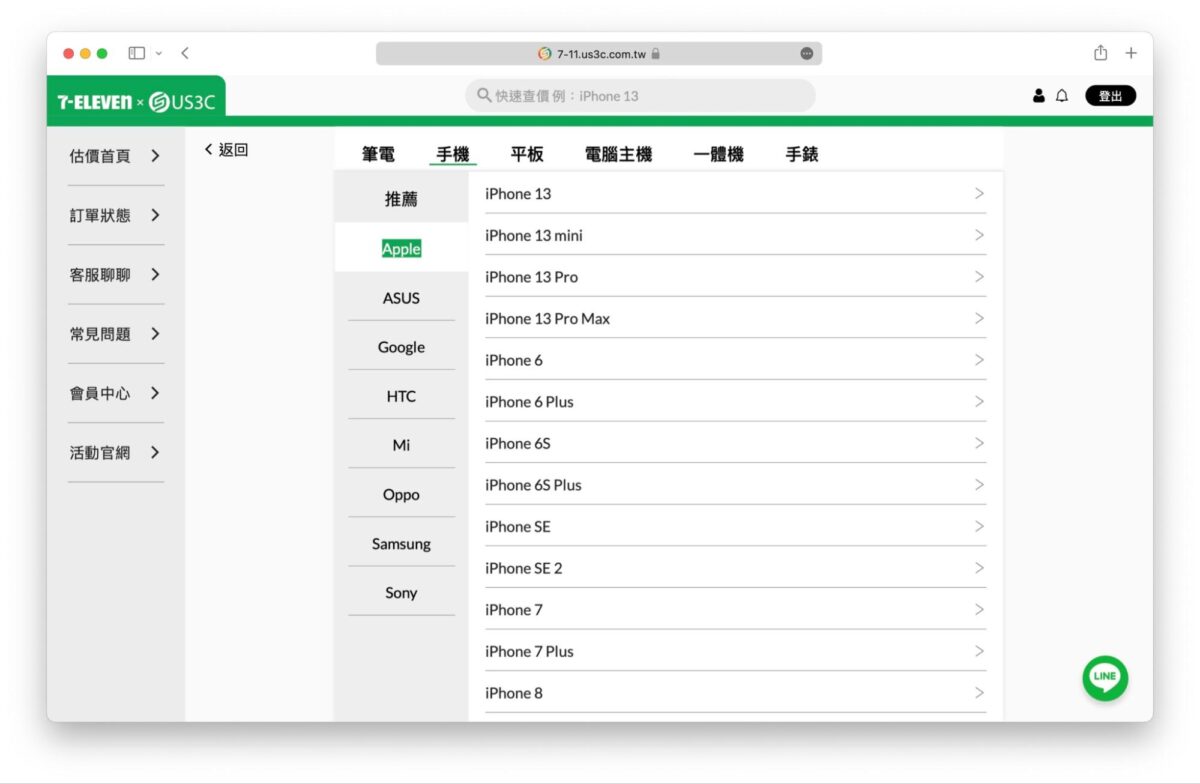
Task: Switch to the 筆電 category tab
Action: tap(378, 154)
